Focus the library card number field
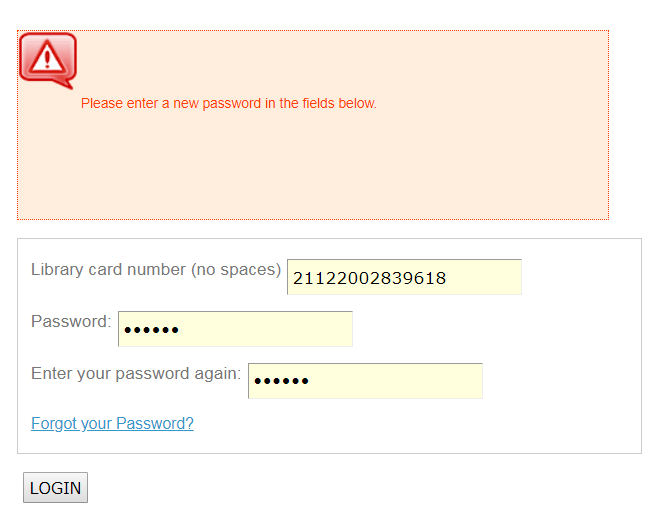The height and width of the screenshot is (525, 662). tap(404, 277)
